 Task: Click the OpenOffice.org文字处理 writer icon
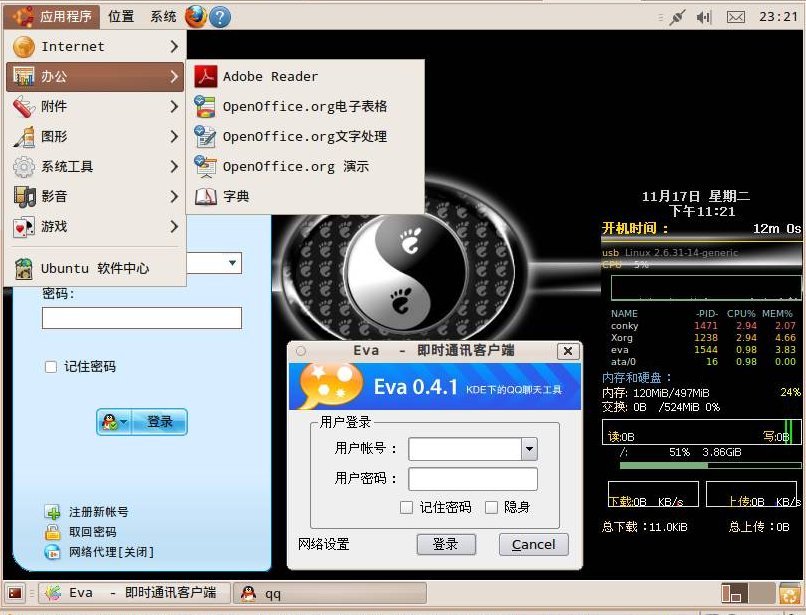coord(206,136)
